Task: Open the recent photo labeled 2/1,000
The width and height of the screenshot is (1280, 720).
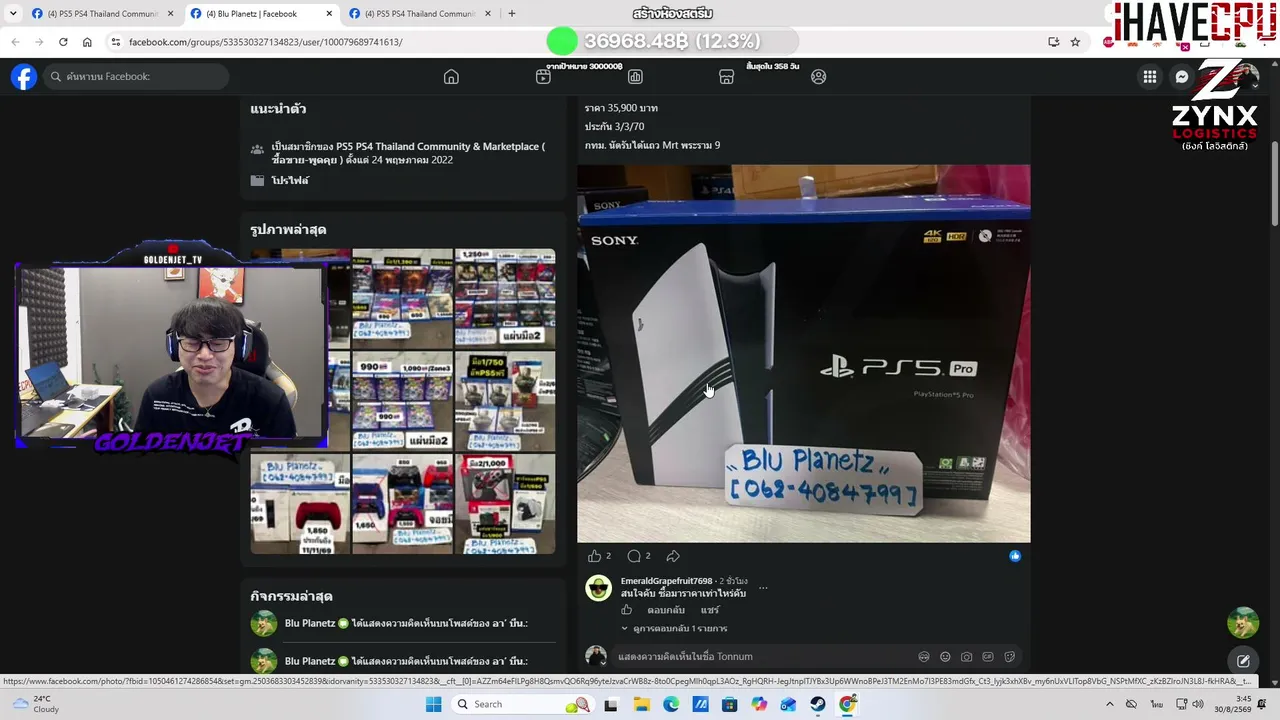Action: point(505,504)
